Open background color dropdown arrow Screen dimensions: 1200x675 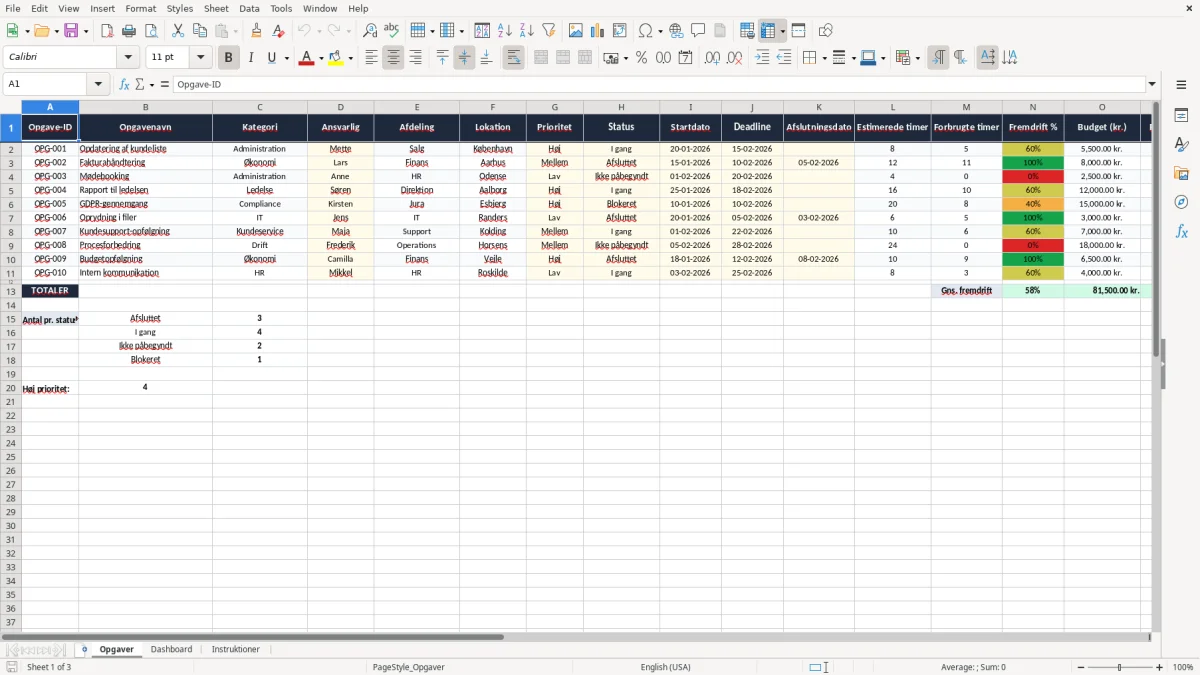[350, 58]
